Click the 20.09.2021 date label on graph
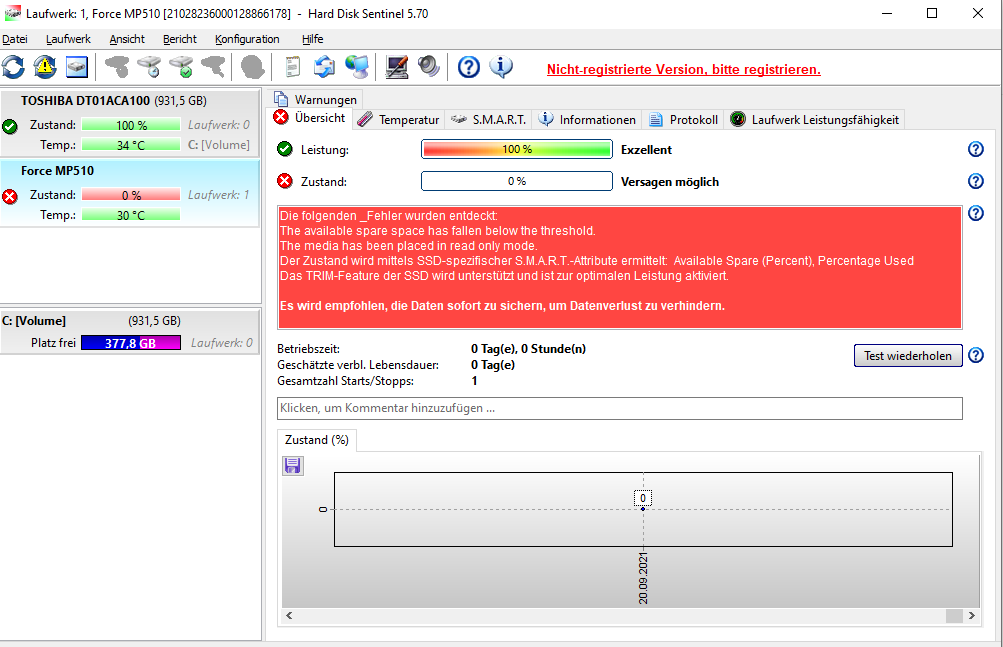This screenshot has width=1003, height=647. pyautogui.click(x=643, y=578)
